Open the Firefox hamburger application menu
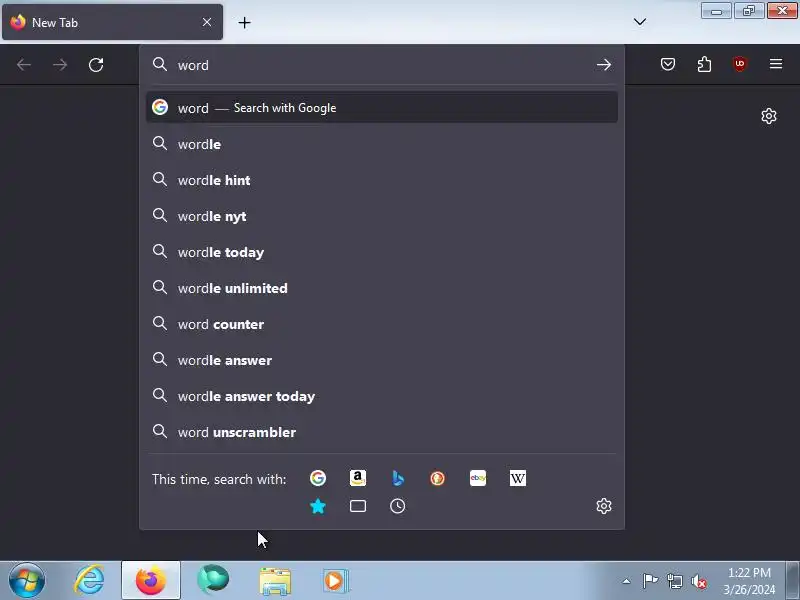 [x=776, y=64]
